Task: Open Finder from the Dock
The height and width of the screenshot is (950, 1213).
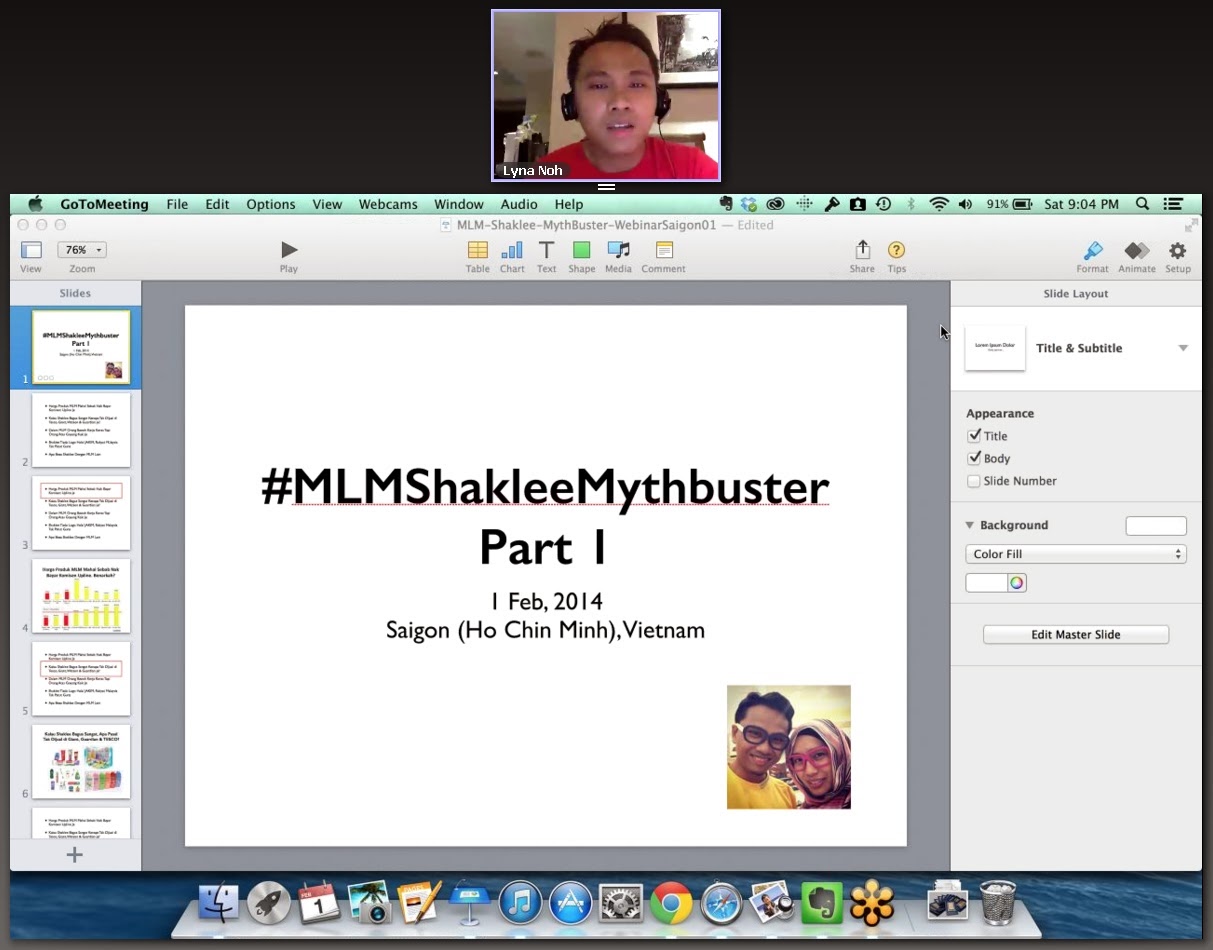Action: coord(218,903)
